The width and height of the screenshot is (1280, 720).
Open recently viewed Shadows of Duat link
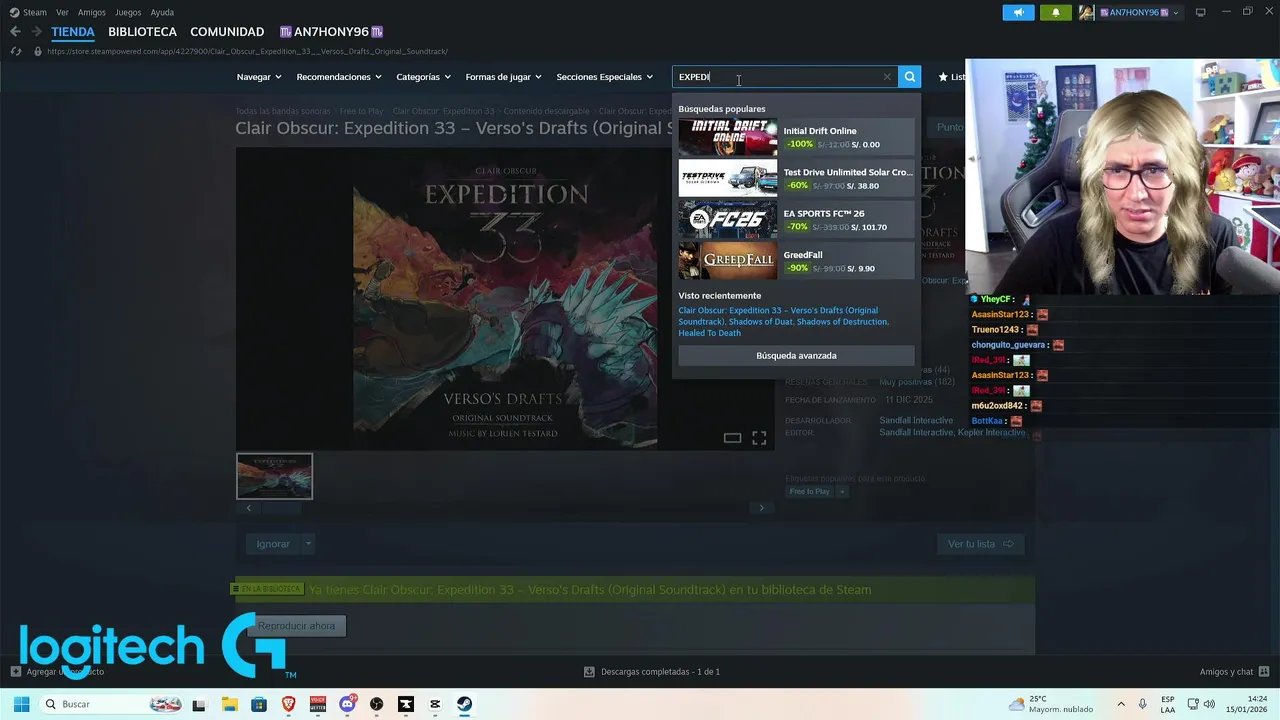(x=759, y=322)
